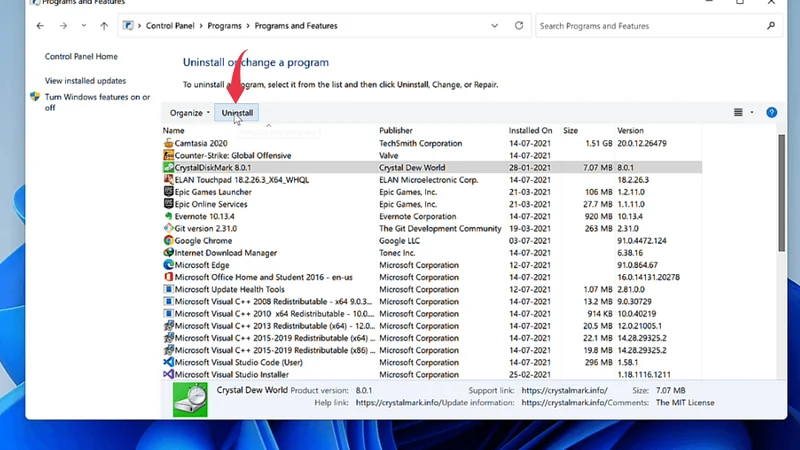Sort list by Publisher column header
800x450 pixels.
point(396,131)
